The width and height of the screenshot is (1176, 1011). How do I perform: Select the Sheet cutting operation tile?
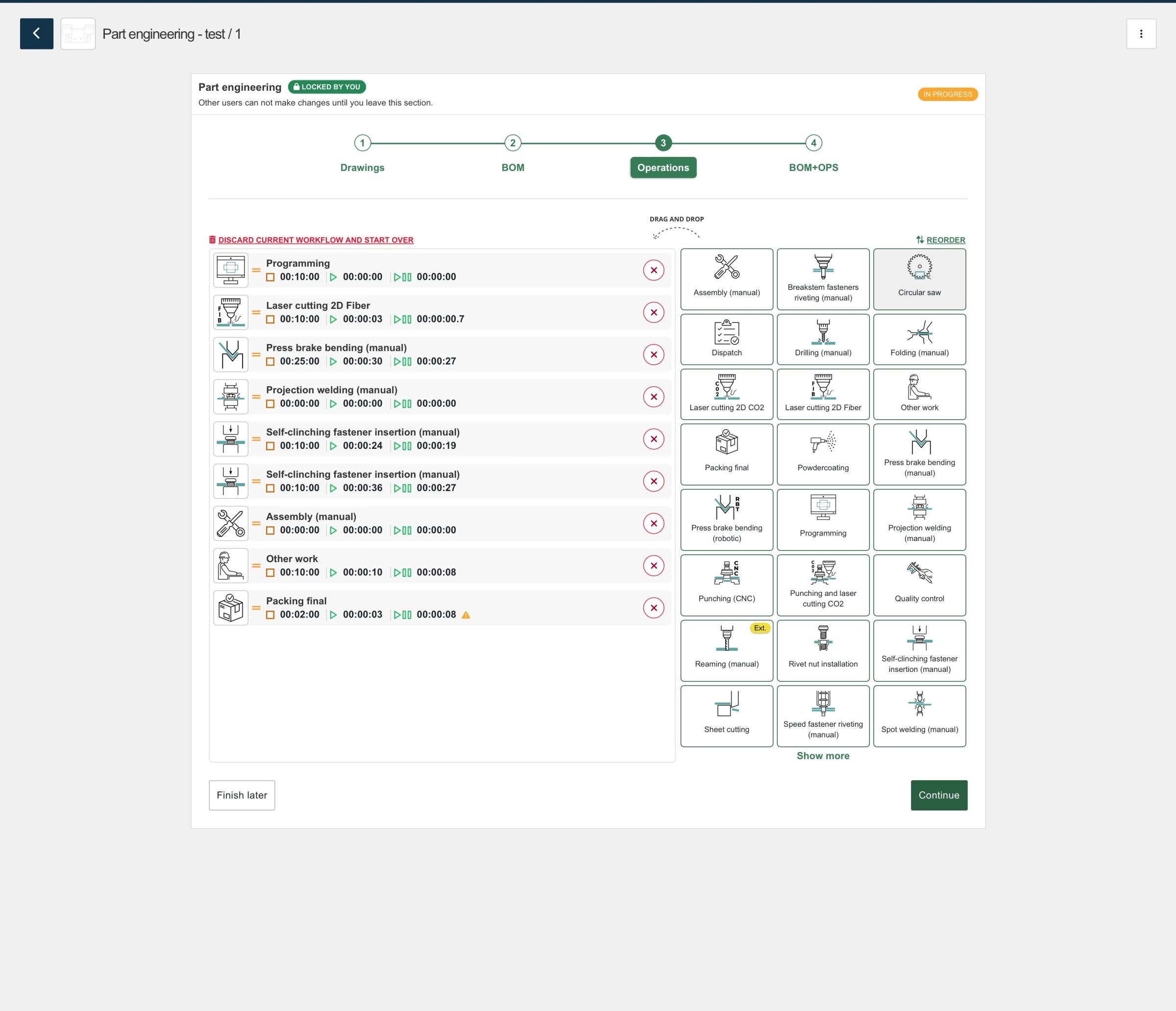726,715
